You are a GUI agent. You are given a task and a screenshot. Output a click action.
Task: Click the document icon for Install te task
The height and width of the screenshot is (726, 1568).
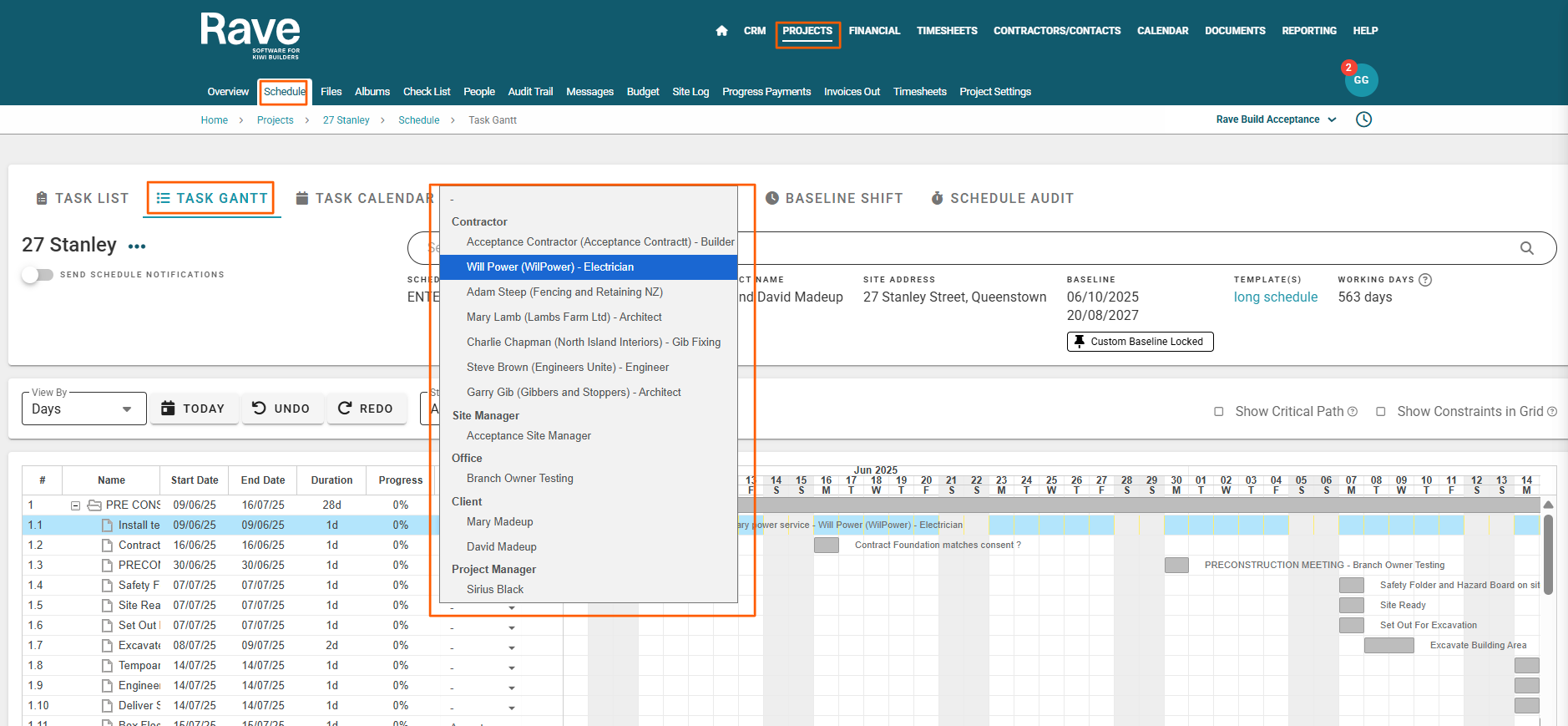107,525
